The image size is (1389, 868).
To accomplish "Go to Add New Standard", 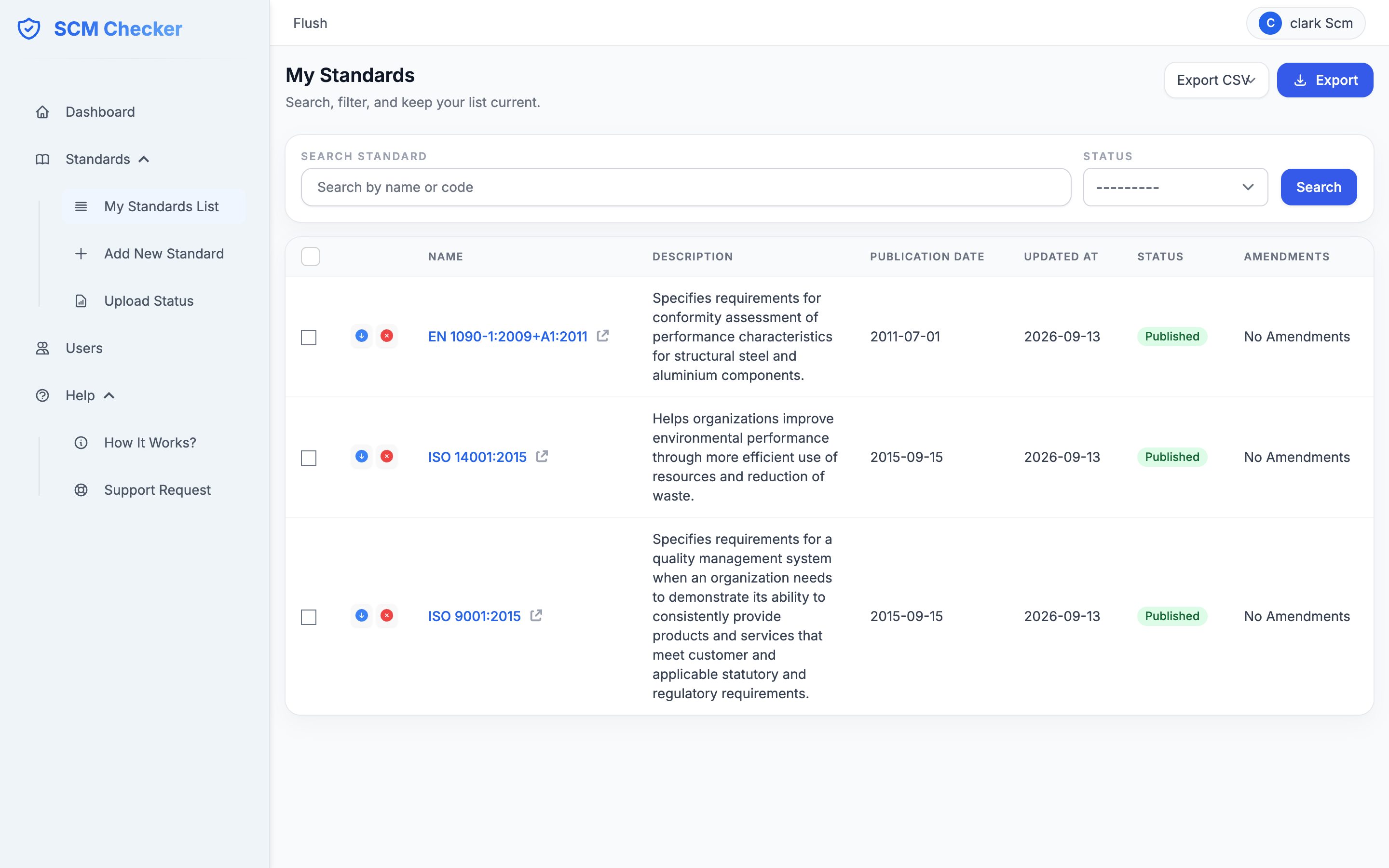I will tap(154, 254).
